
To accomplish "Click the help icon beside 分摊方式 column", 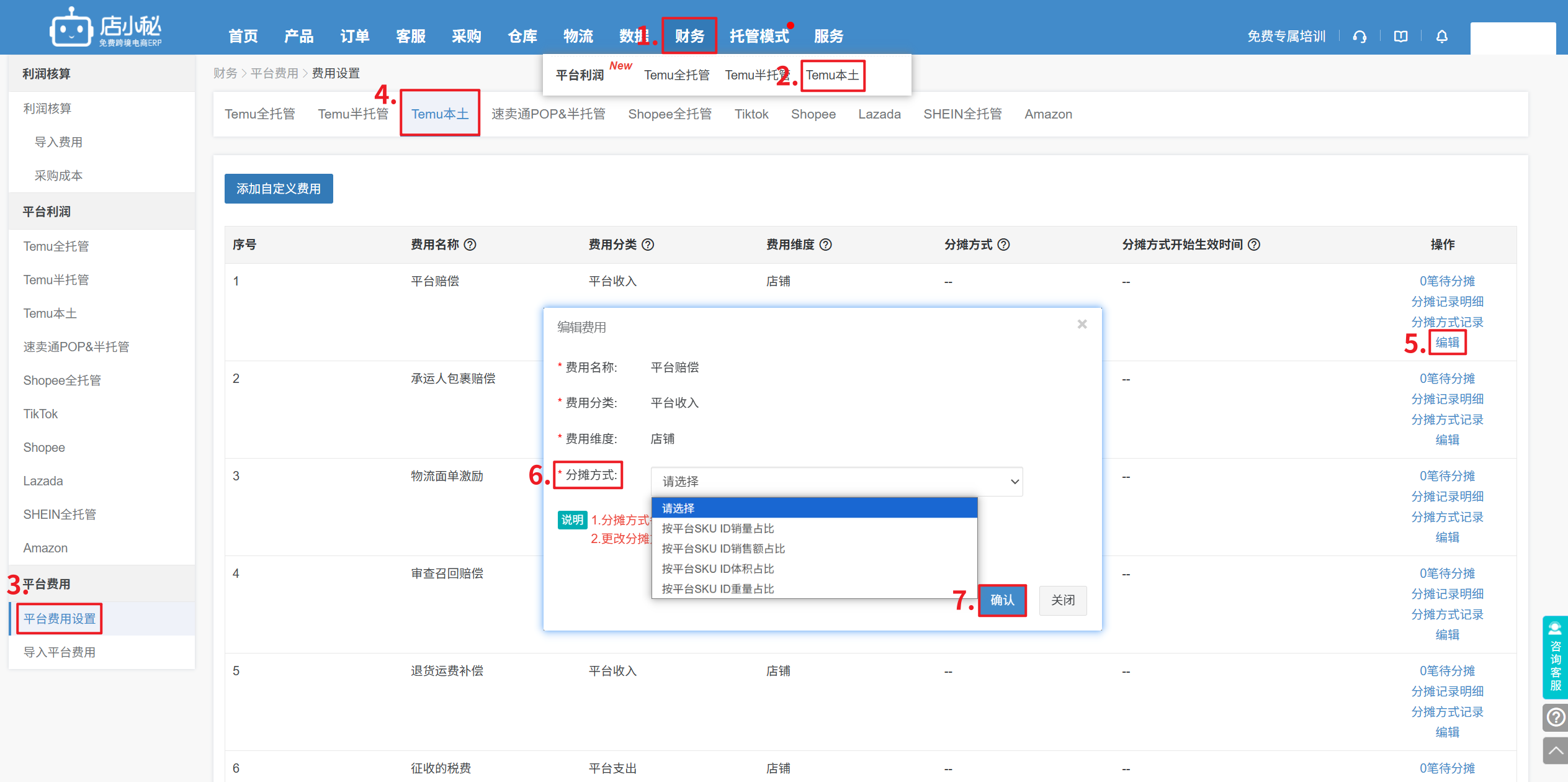I will pos(1005,245).
